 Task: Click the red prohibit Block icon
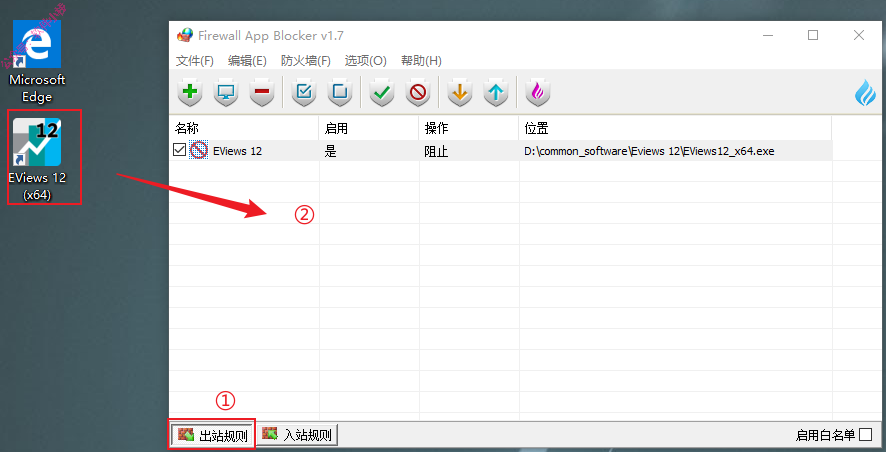point(418,92)
